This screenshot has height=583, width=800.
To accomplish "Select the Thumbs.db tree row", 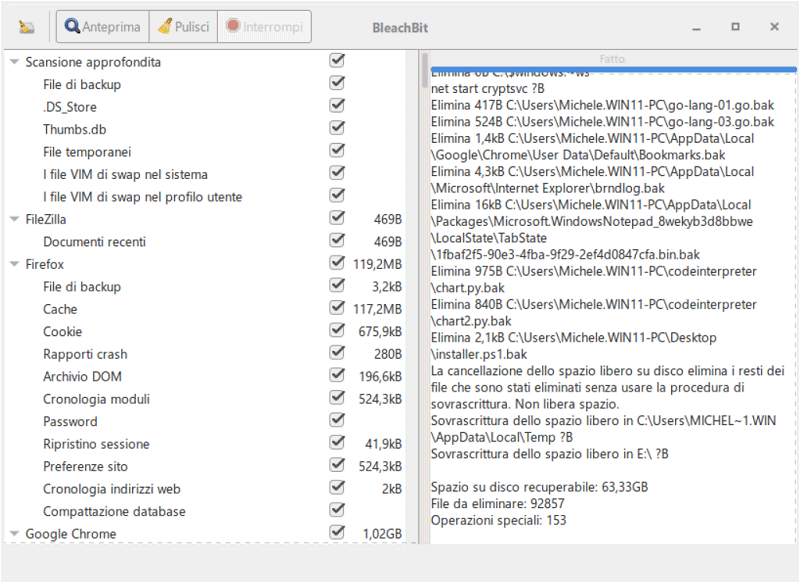I will (x=205, y=130).
